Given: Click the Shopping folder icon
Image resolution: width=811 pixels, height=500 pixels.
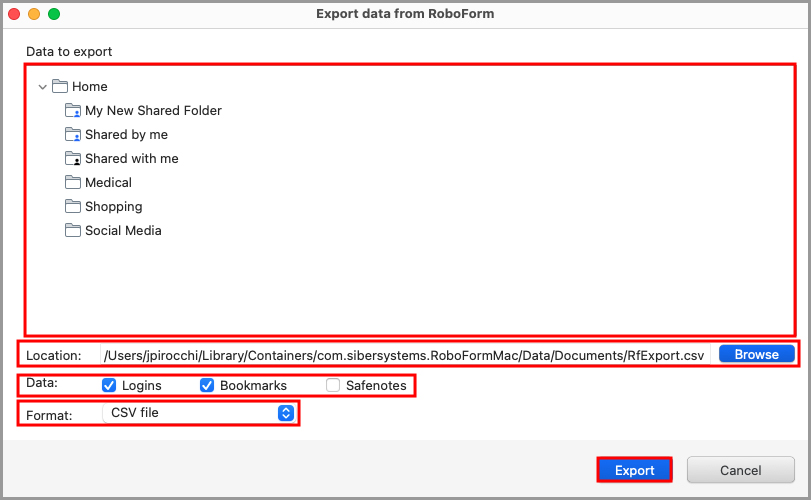Looking at the screenshot, I should [73, 206].
